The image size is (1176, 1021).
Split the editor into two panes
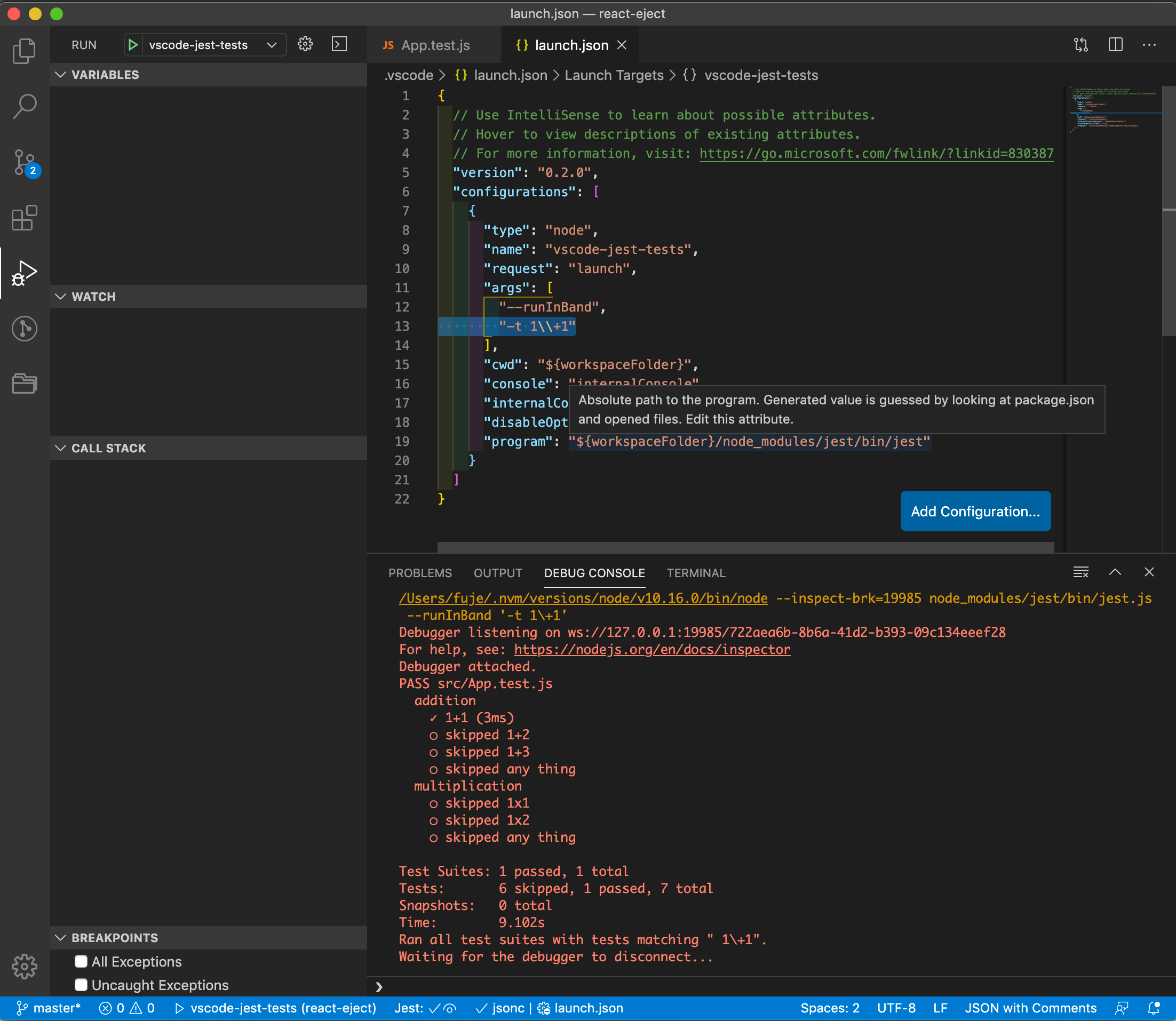click(1115, 45)
